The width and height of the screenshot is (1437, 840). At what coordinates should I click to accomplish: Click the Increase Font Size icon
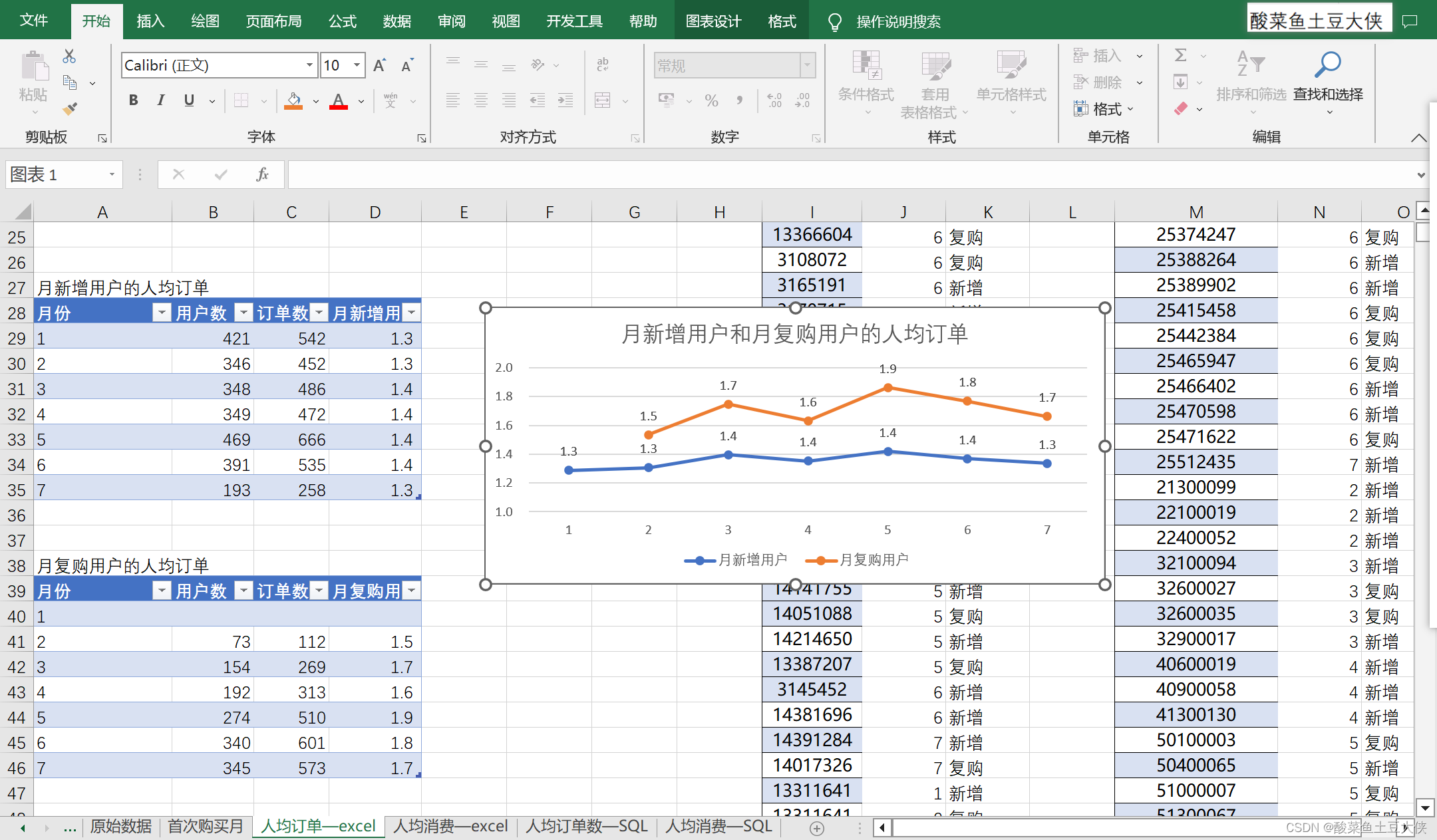[379, 65]
